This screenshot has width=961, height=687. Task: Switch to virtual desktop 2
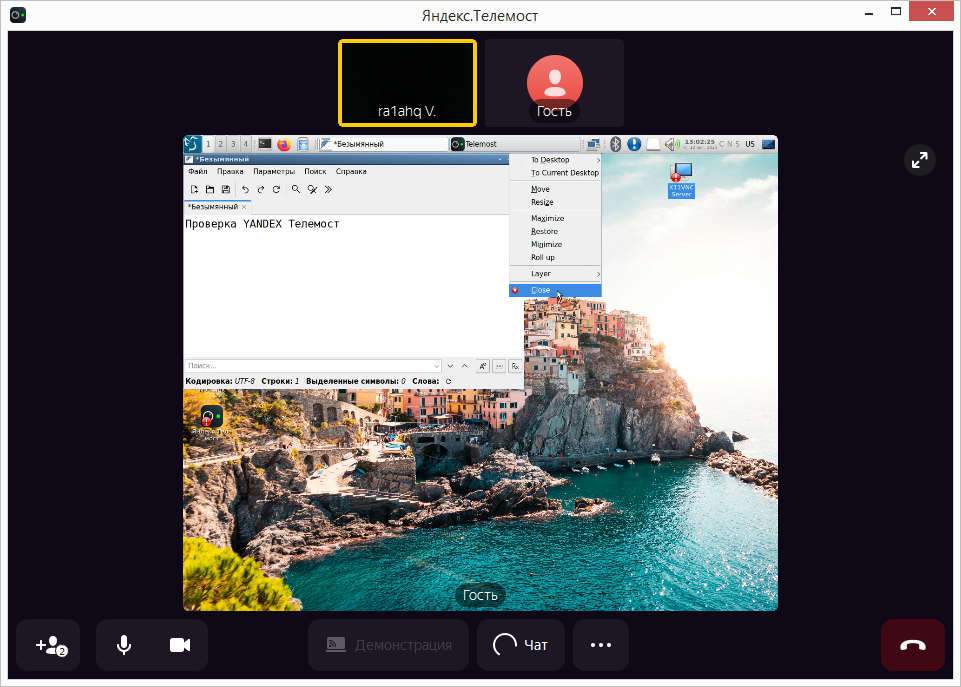(220, 144)
